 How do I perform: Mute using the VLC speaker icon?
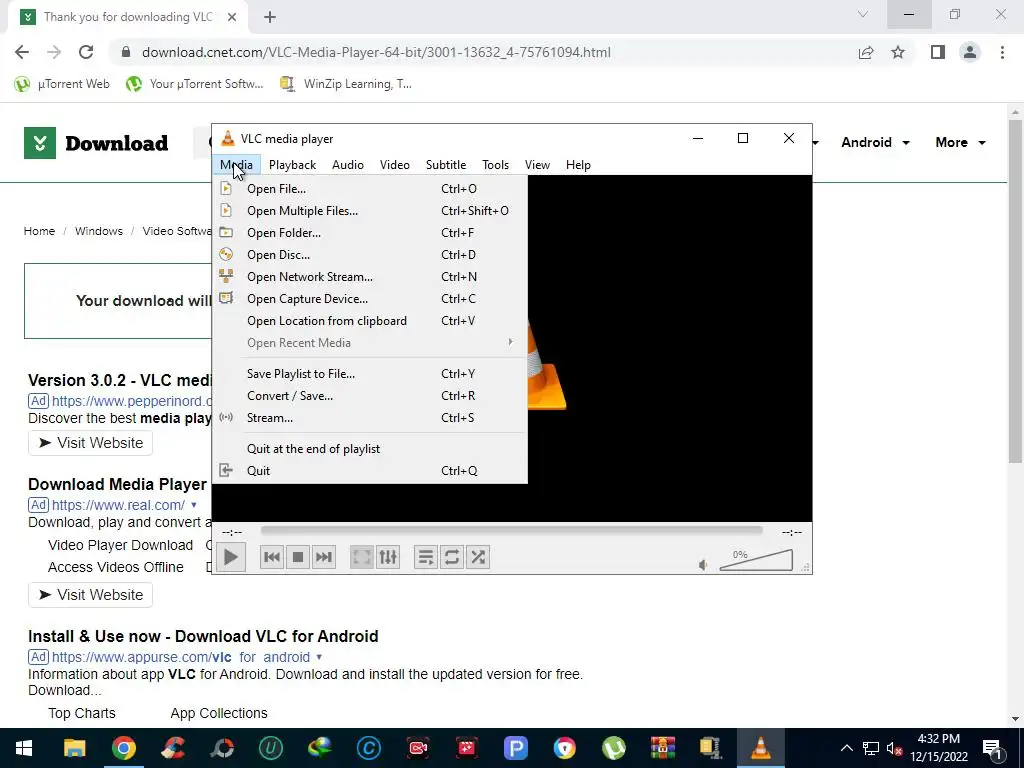703,565
